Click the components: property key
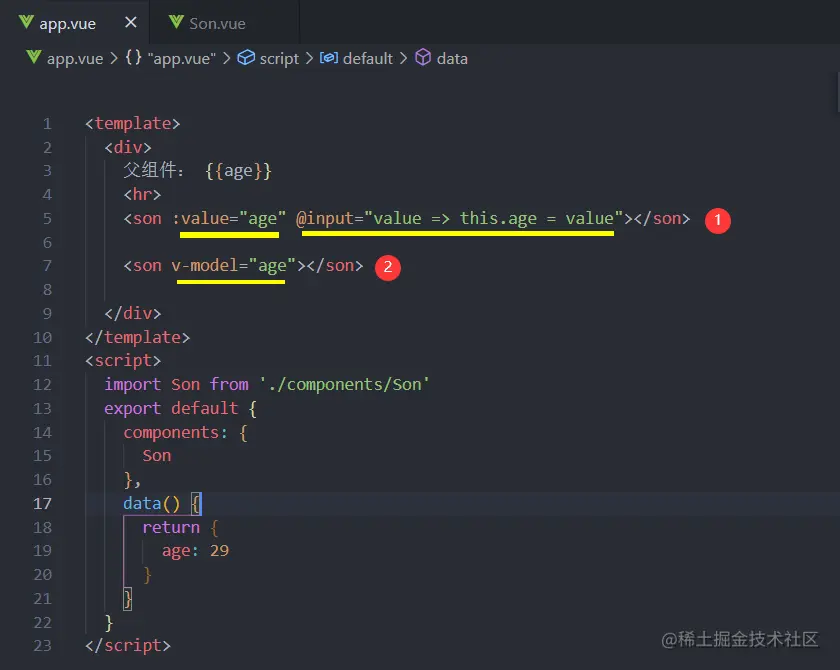Screen dimensions: 840x670 pos(176,432)
